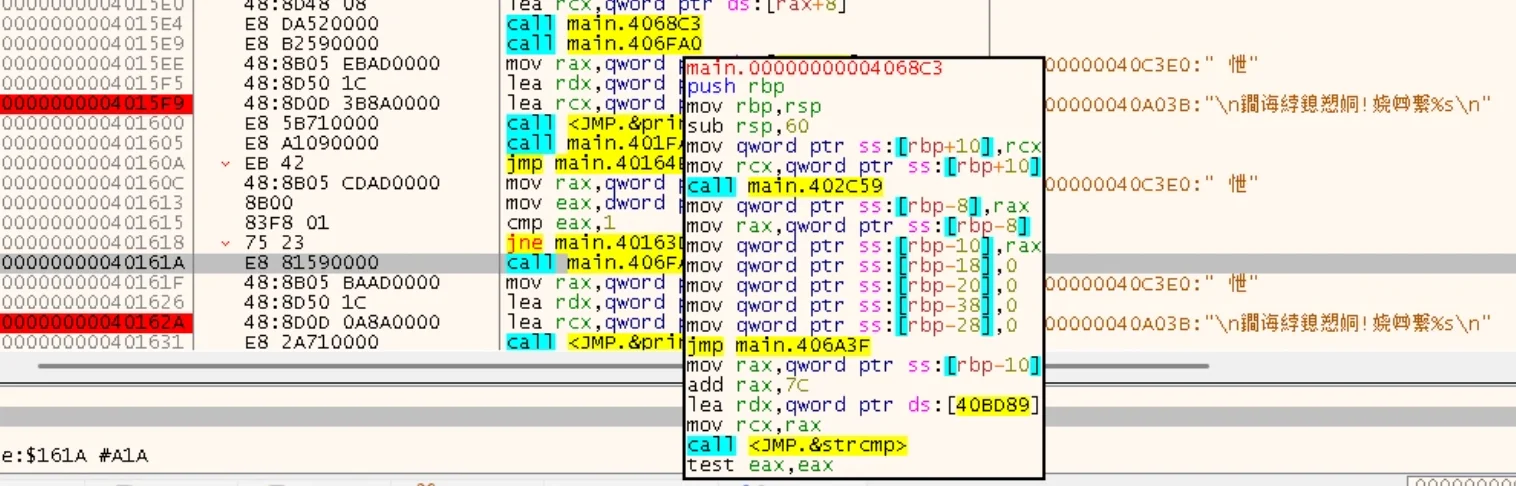Select address 00000000004015E9

click(x=92, y=44)
